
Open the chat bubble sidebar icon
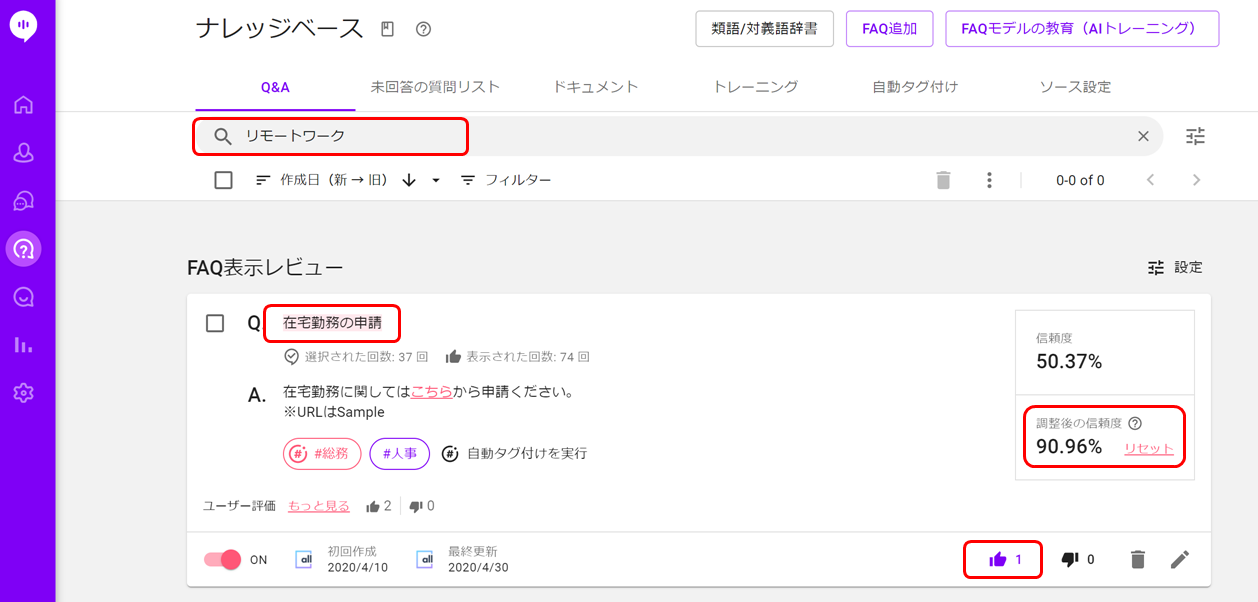pyautogui.click(x=24, y=297)
